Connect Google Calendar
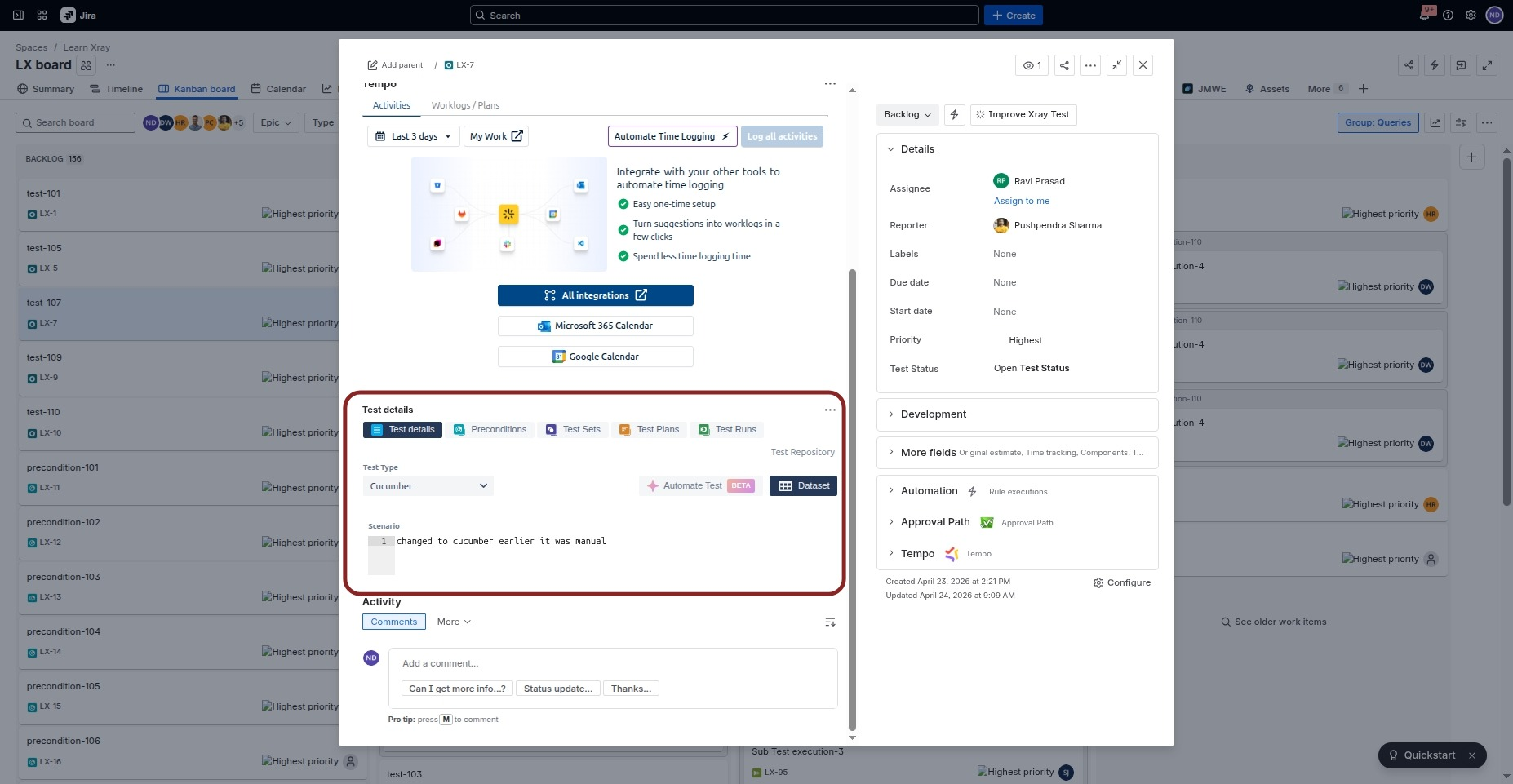The height and width of the screenshot is (784, 1513). [x=596, y=357]
